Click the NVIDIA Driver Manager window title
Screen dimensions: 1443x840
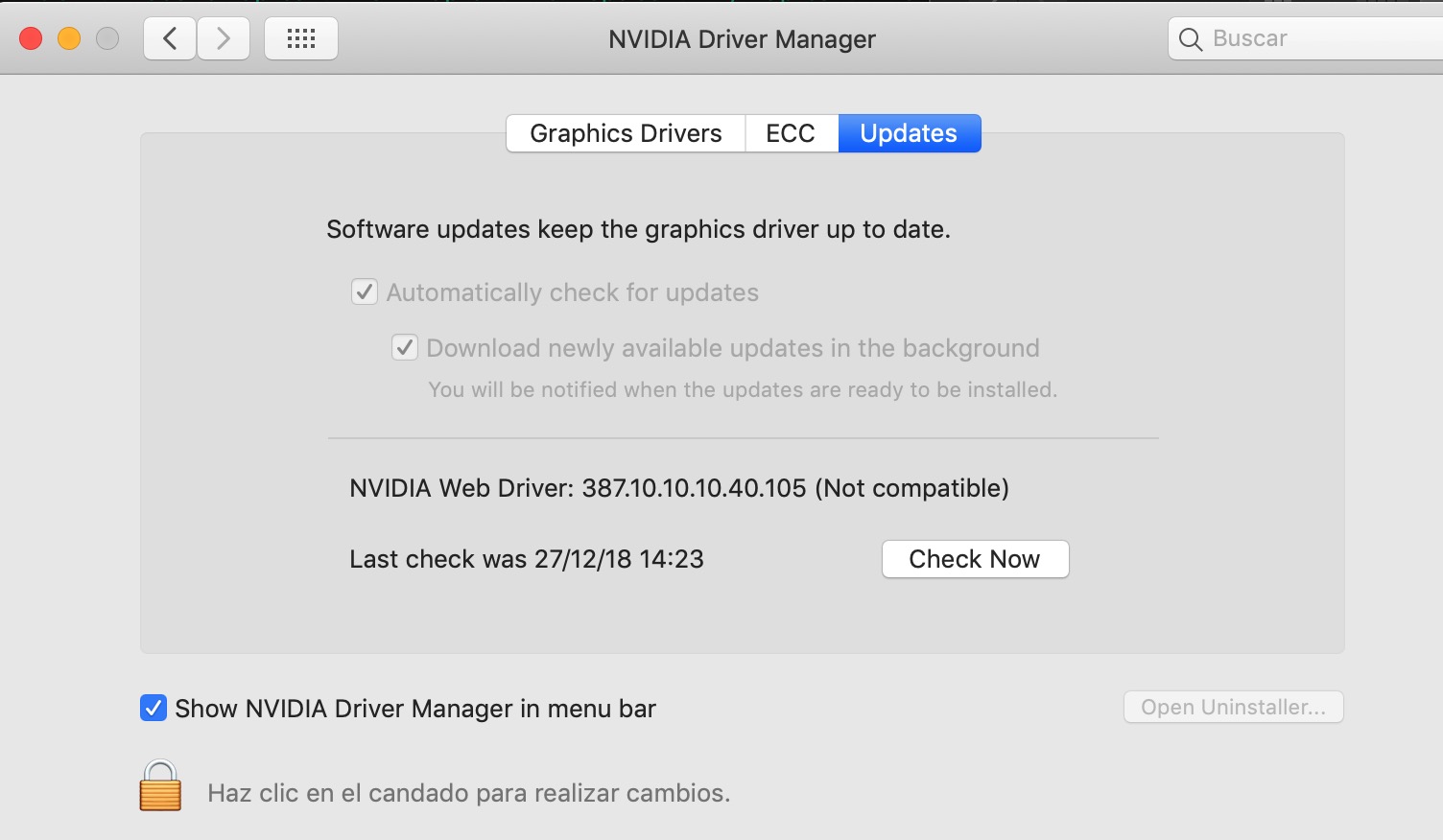coord(742,39)
